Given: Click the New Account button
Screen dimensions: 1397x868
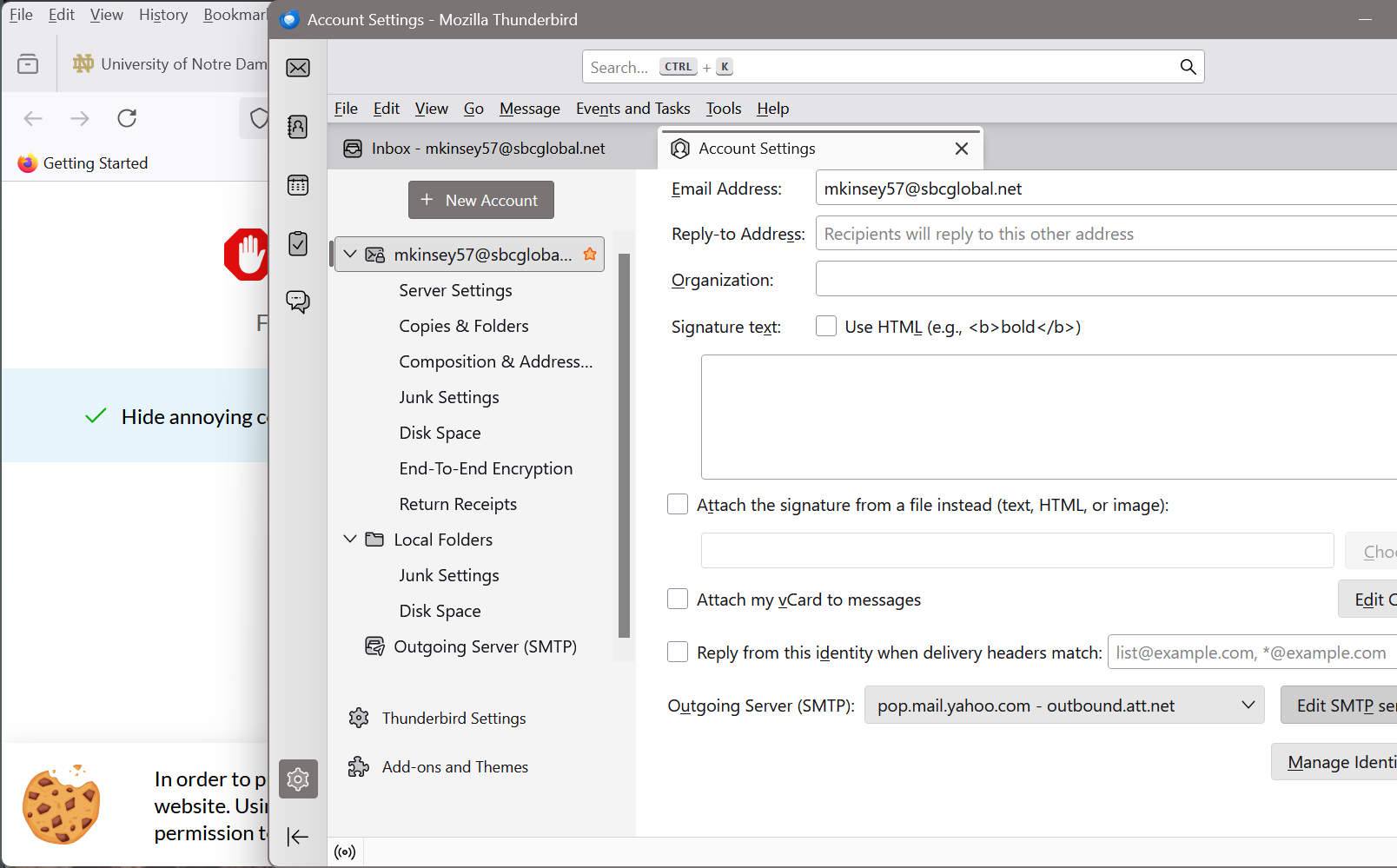Looking at the screenshot, I should pyautogui.click(x=480, y=201).
